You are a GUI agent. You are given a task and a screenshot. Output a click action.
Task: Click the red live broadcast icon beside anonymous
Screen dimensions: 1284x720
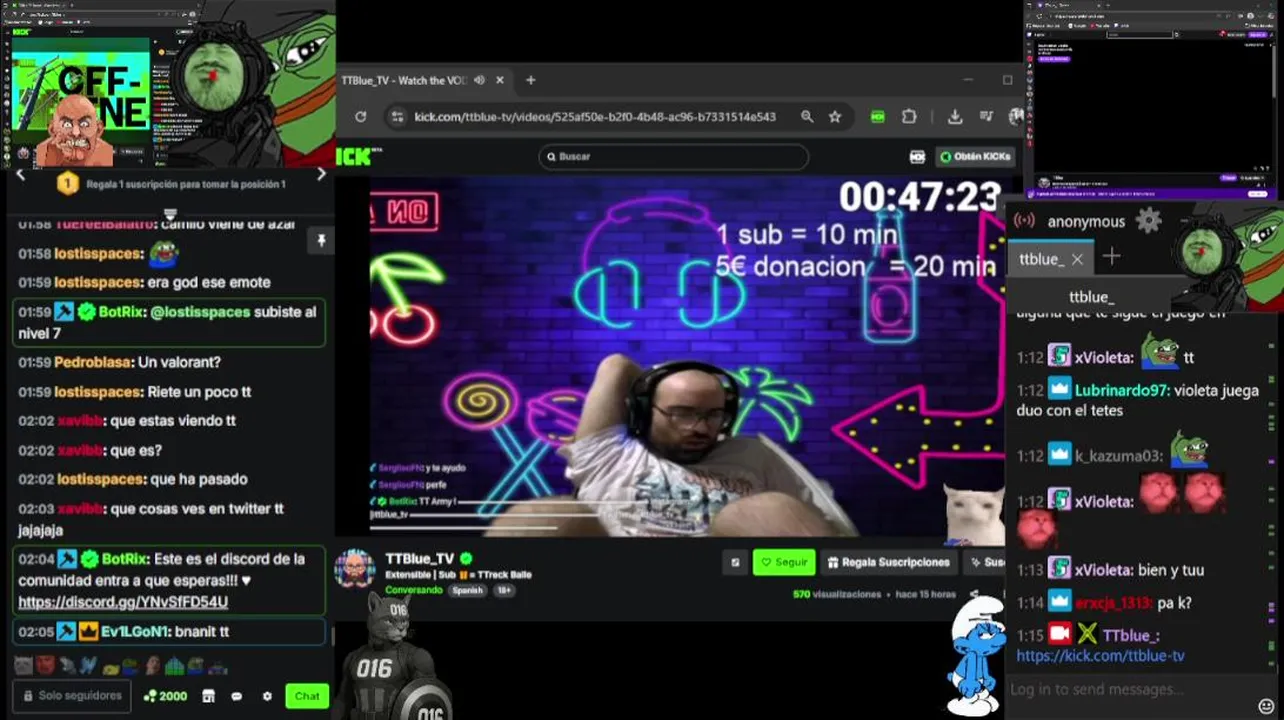pos(1024,221)
